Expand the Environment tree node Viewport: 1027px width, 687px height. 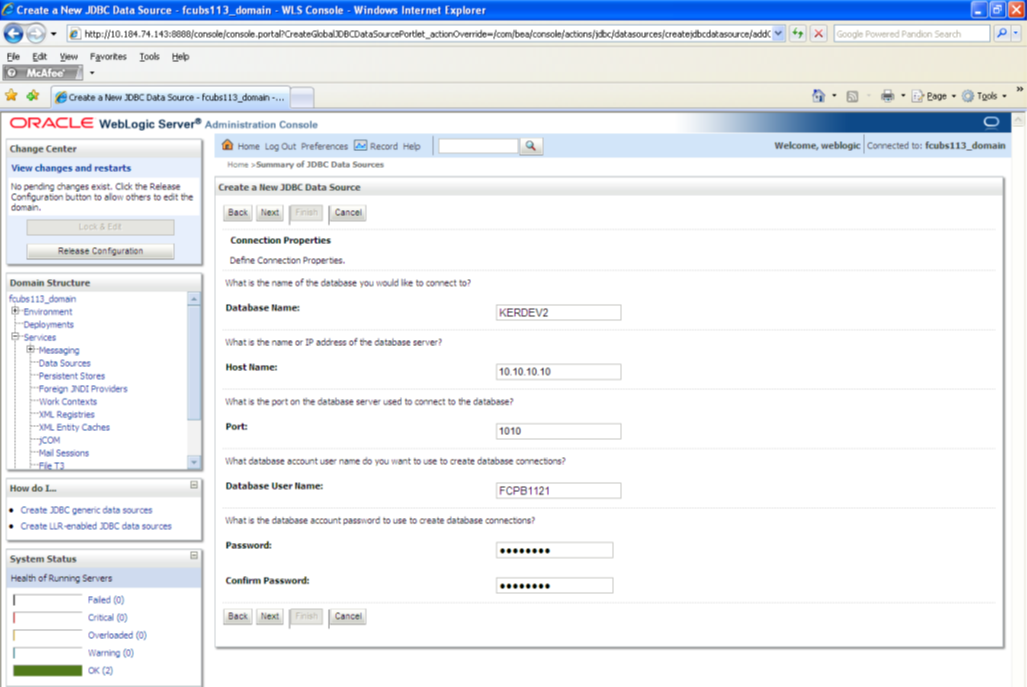click(x=15, y=311)
